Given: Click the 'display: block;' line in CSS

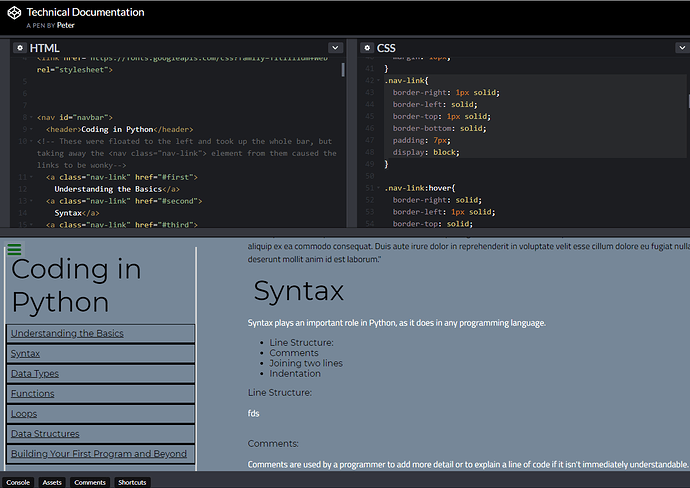Looking at the screenshot, I should (426, 152).
